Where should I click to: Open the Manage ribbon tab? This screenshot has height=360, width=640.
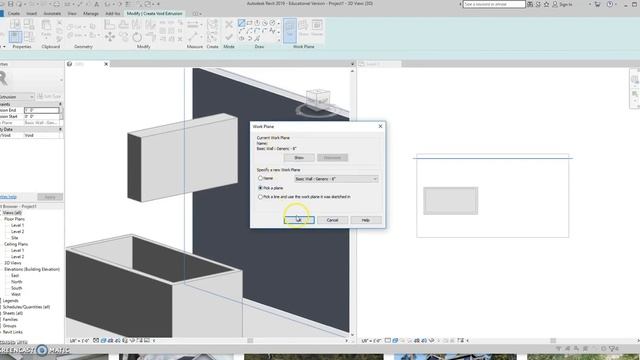pos(91,13)
